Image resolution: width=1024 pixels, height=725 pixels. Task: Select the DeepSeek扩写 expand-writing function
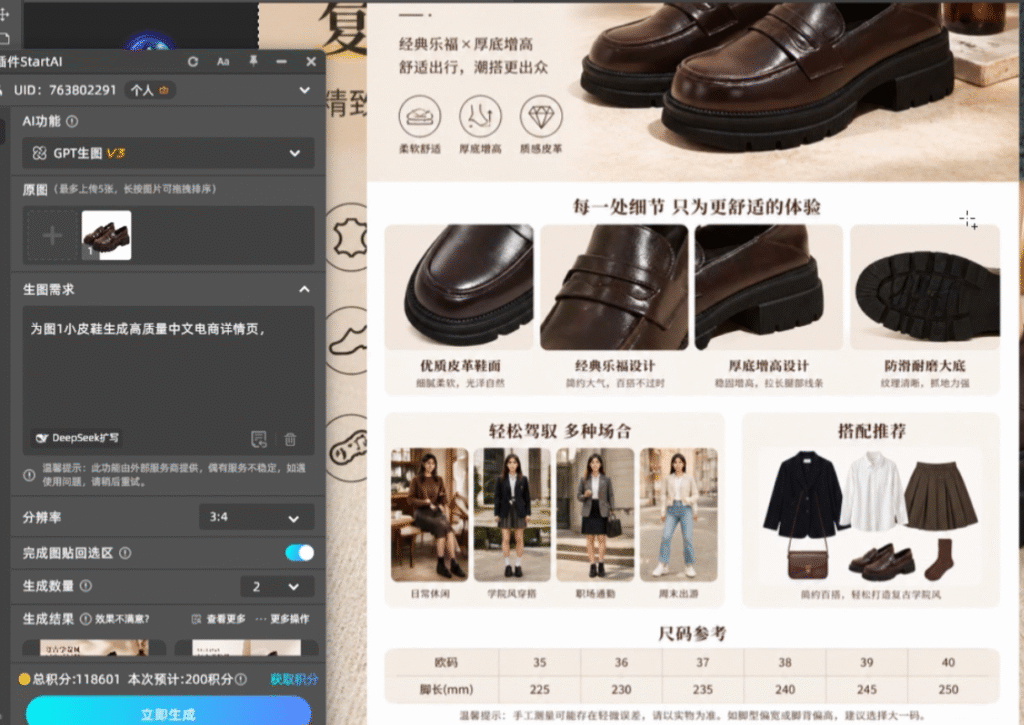click(78, 439)
